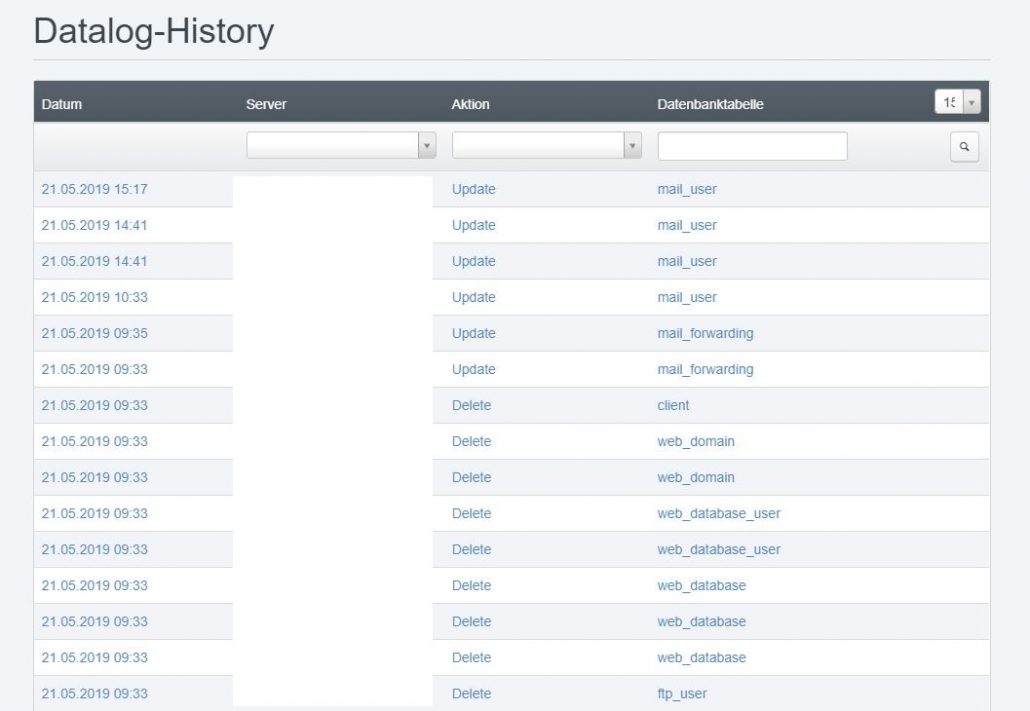This screenshot has height=711, width=1030.
Task: Sort the table by the Server header
Action: [x=266, y=103]
